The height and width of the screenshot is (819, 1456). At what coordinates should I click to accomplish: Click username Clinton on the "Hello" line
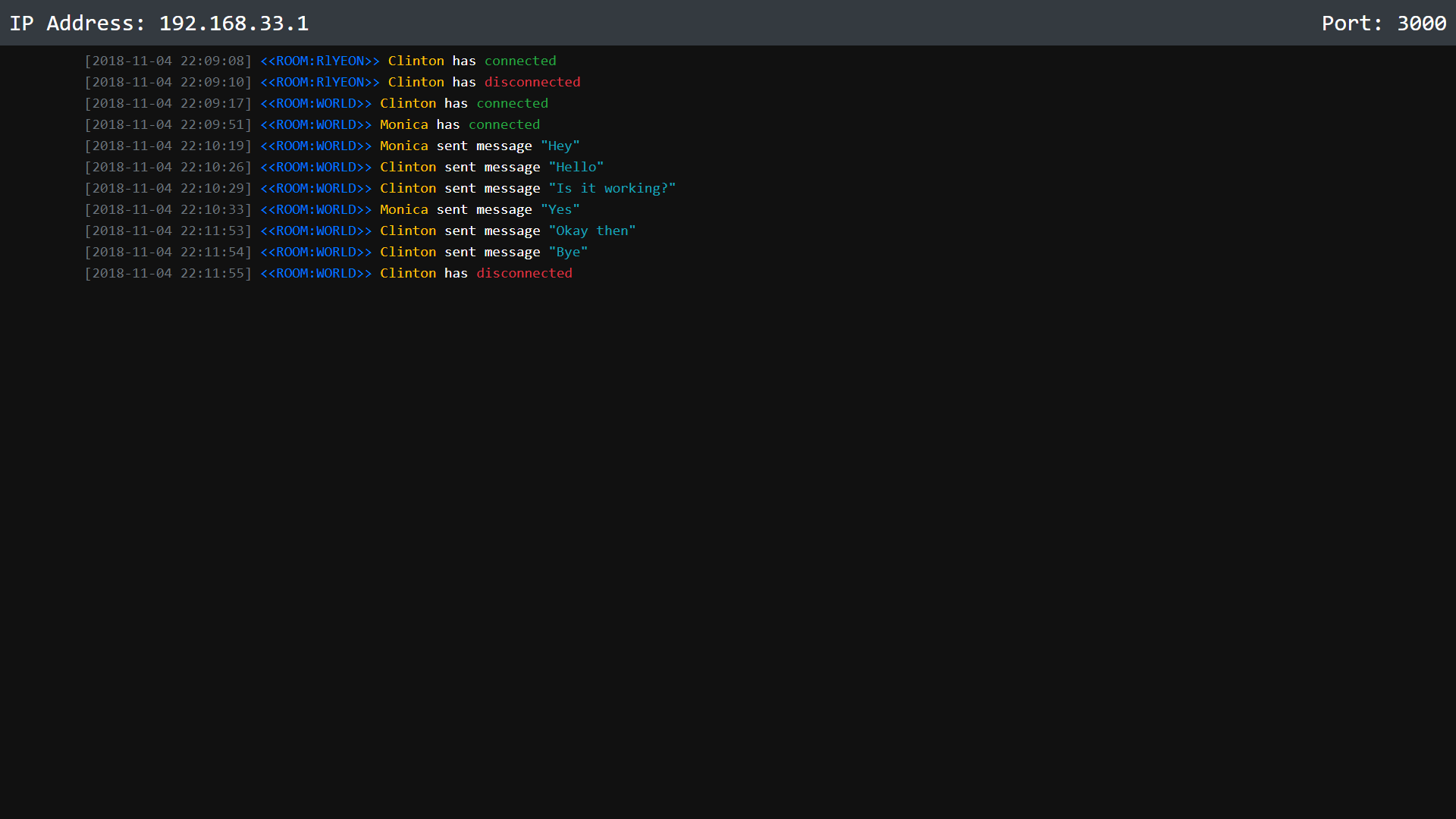point(407,167)
